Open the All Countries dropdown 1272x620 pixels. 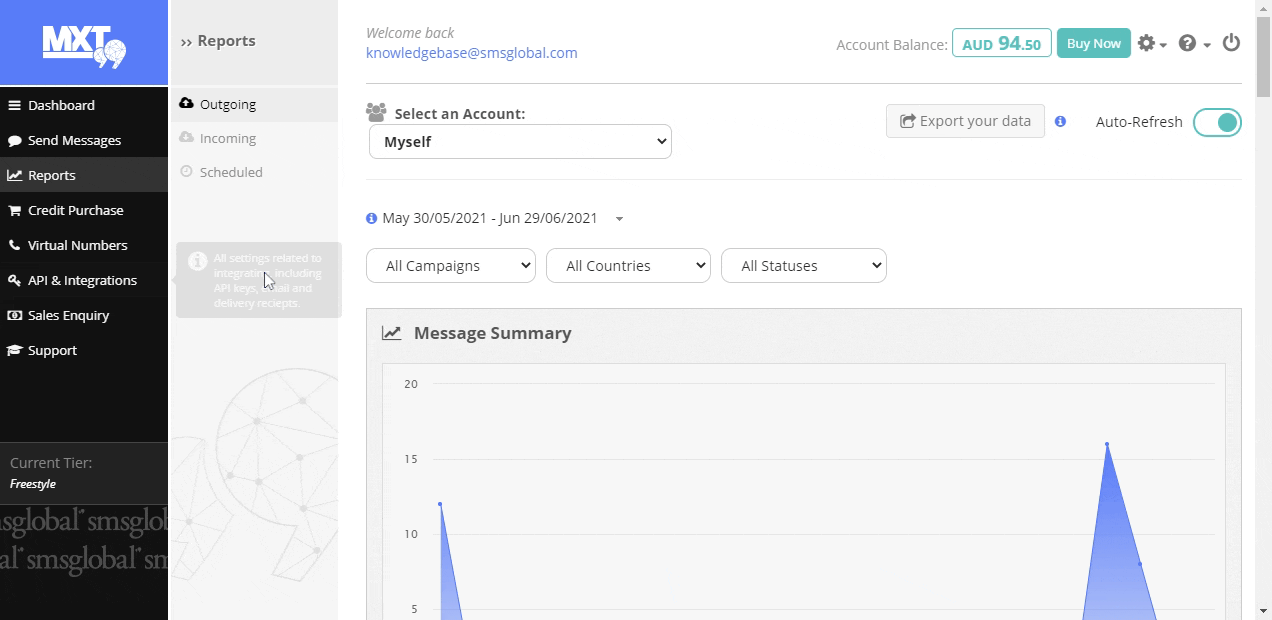(628, 266)
